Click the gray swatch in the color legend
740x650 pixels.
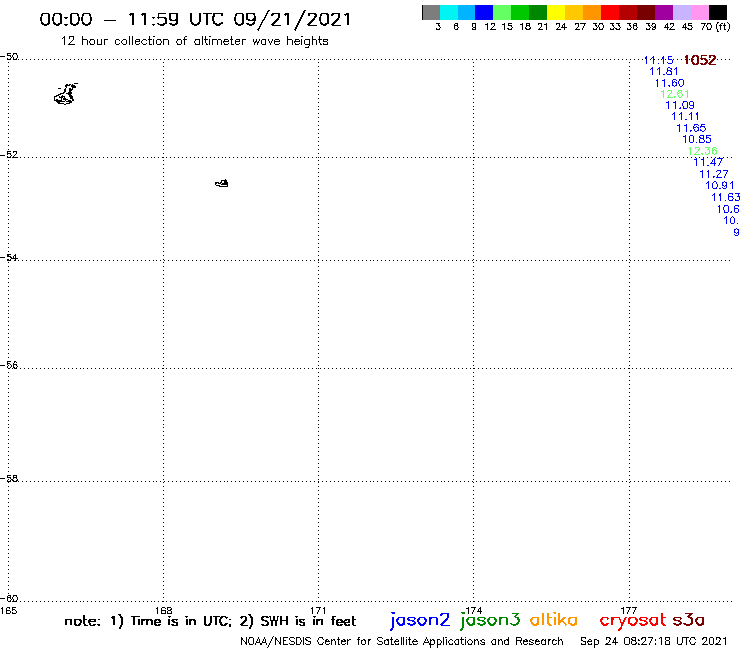click(431, 12)
